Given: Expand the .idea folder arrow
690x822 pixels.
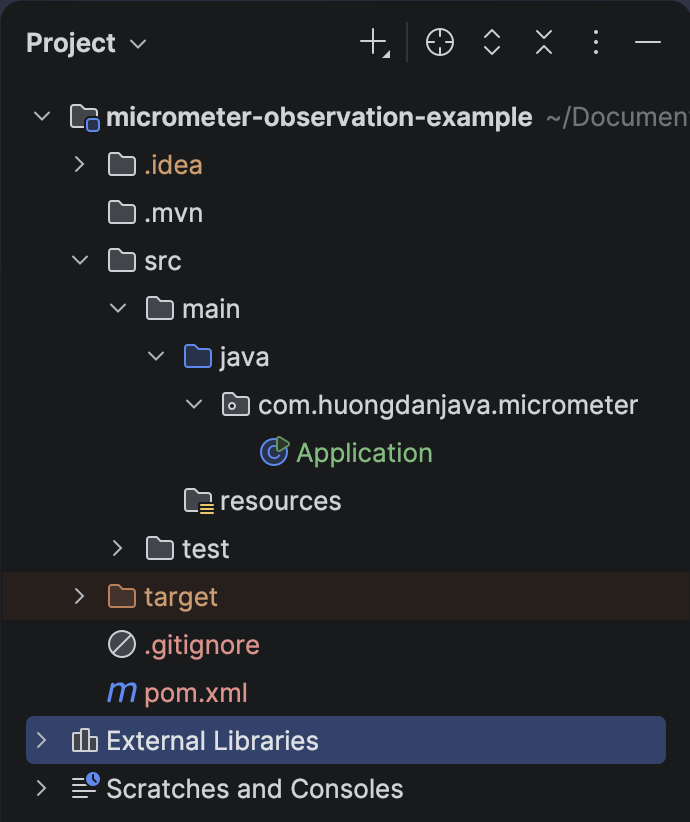Looking at the screenshot, I should tap(80, 165).
